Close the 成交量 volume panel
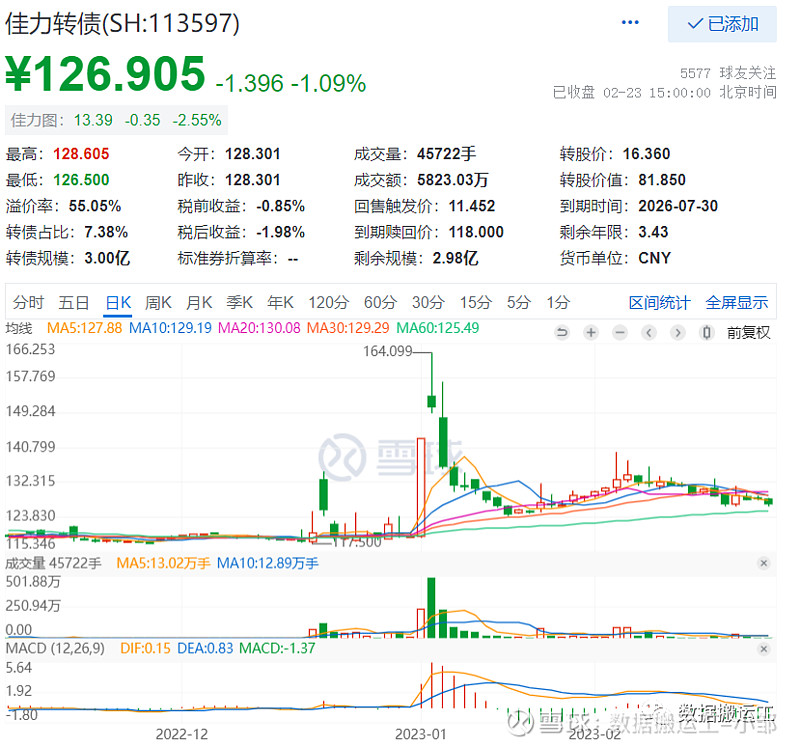The width and height of the screenshot is (800, 748). [x=764, y=563]
